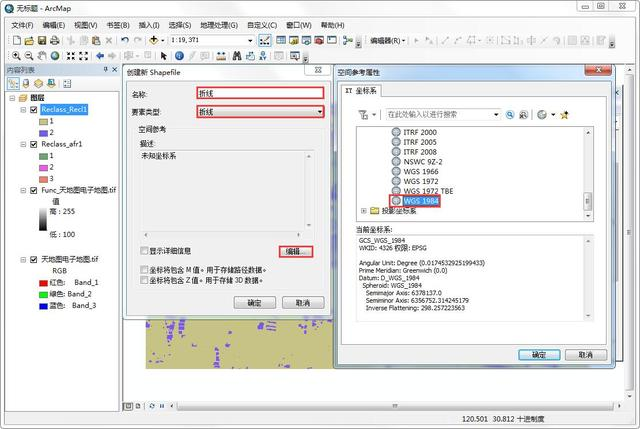Toggle the Editor Toolbar icon

(264, 40)
